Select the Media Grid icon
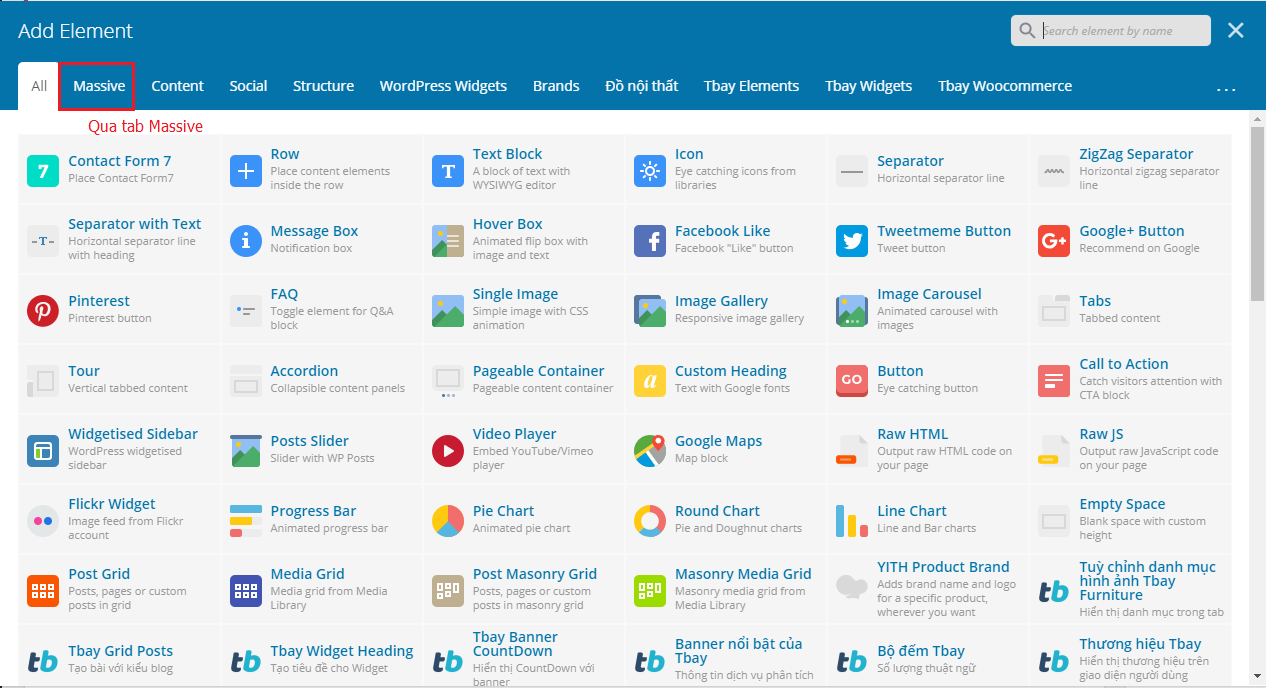Viewport: 1266px width, 688px height. click(245, 591)
